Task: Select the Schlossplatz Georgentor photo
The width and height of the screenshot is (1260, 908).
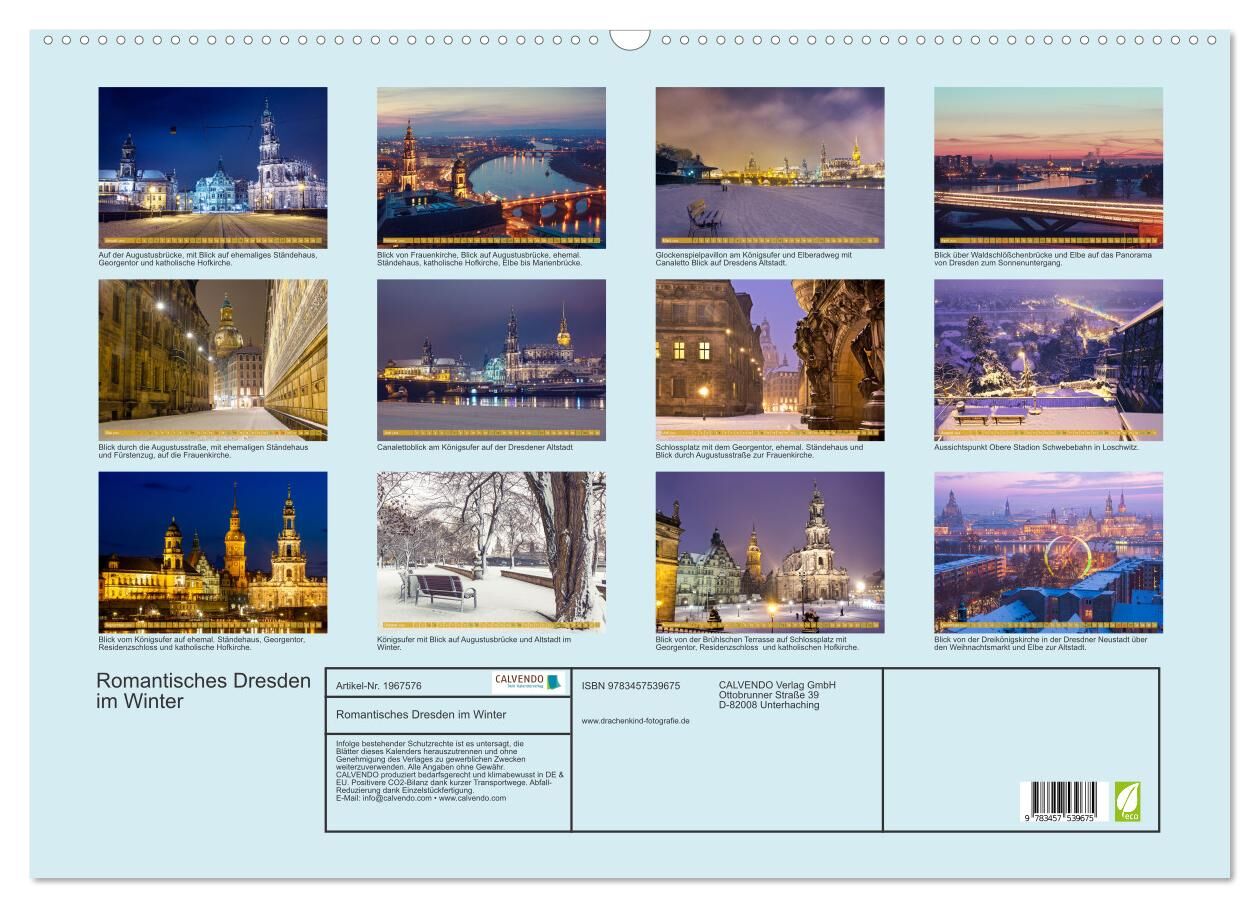Action: (769, 359)
